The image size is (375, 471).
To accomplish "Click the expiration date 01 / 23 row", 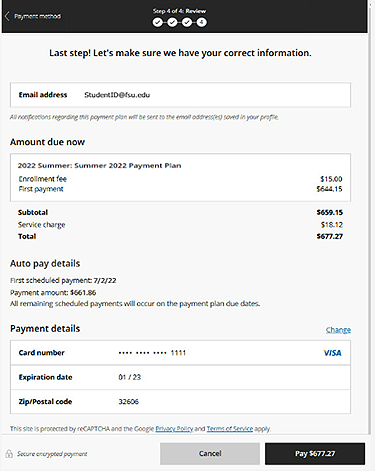I will click(x=180, y=377).
